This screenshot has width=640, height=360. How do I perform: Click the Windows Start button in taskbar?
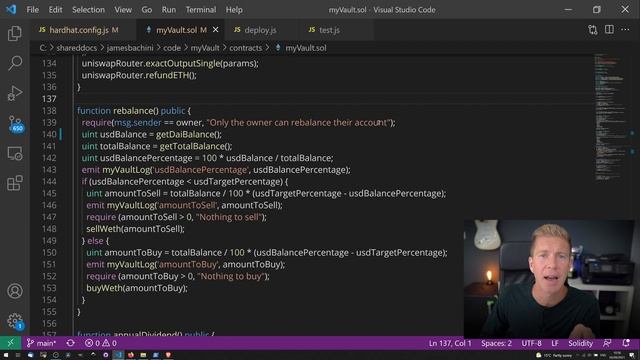tap(6, 355)
